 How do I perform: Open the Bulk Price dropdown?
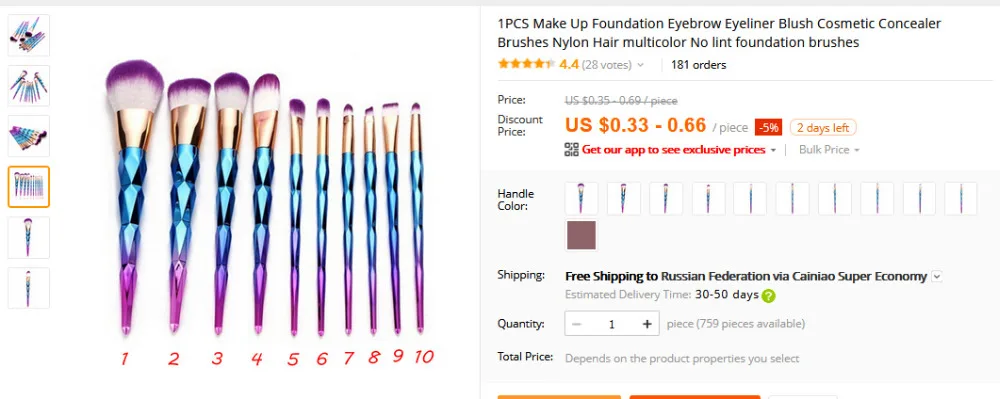tap(829, 150)
